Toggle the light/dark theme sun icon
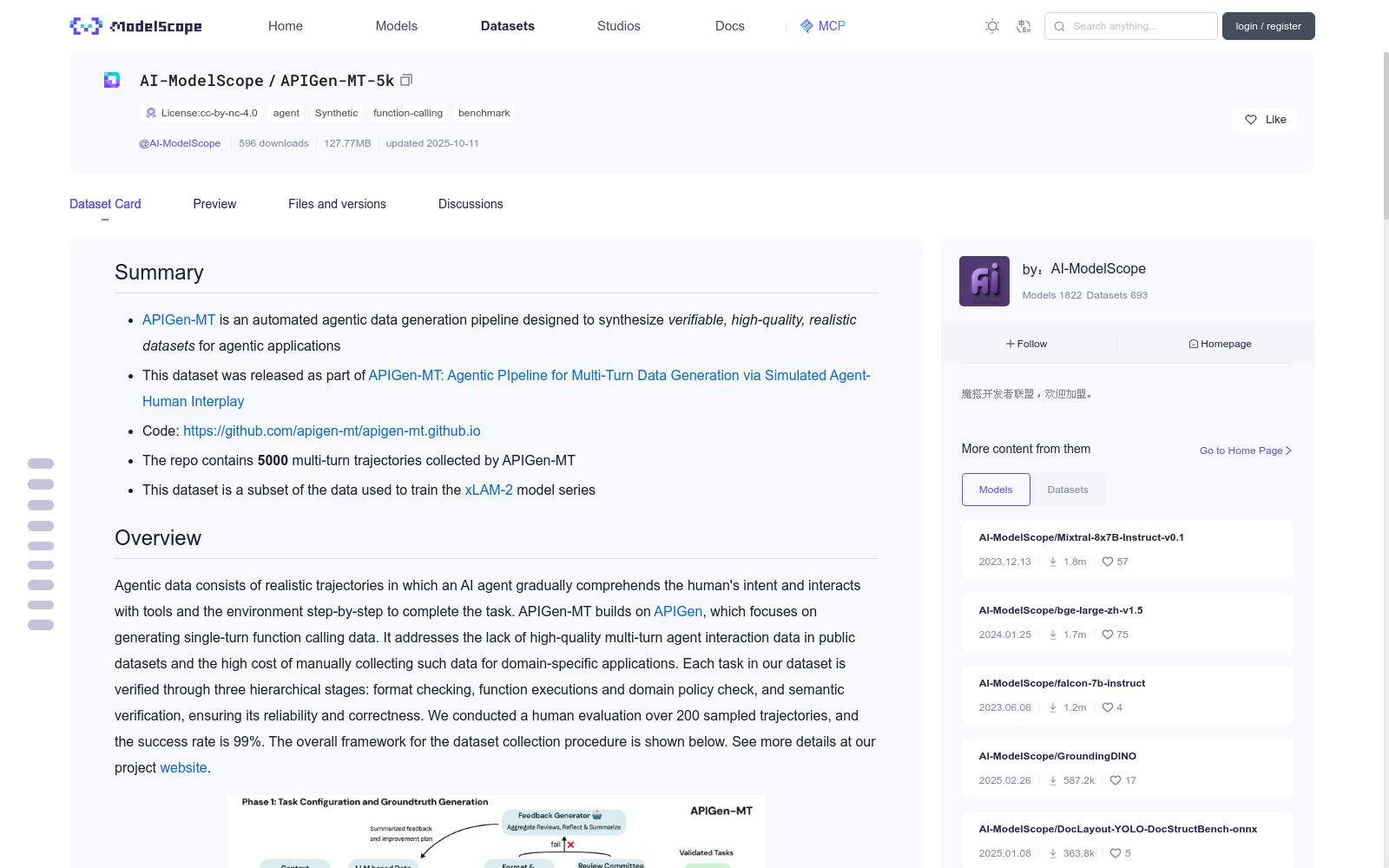 tap(992, 26)
